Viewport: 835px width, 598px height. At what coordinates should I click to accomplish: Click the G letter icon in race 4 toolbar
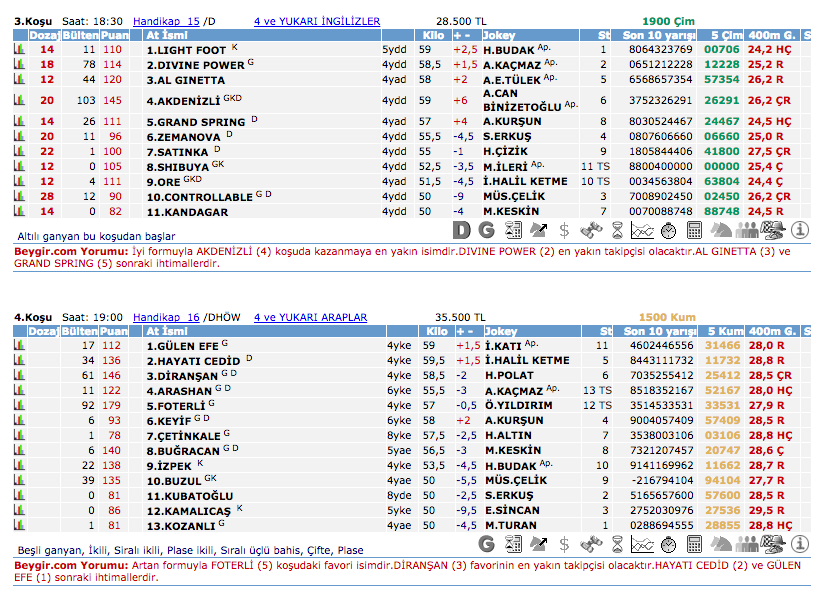click(487, 543)
